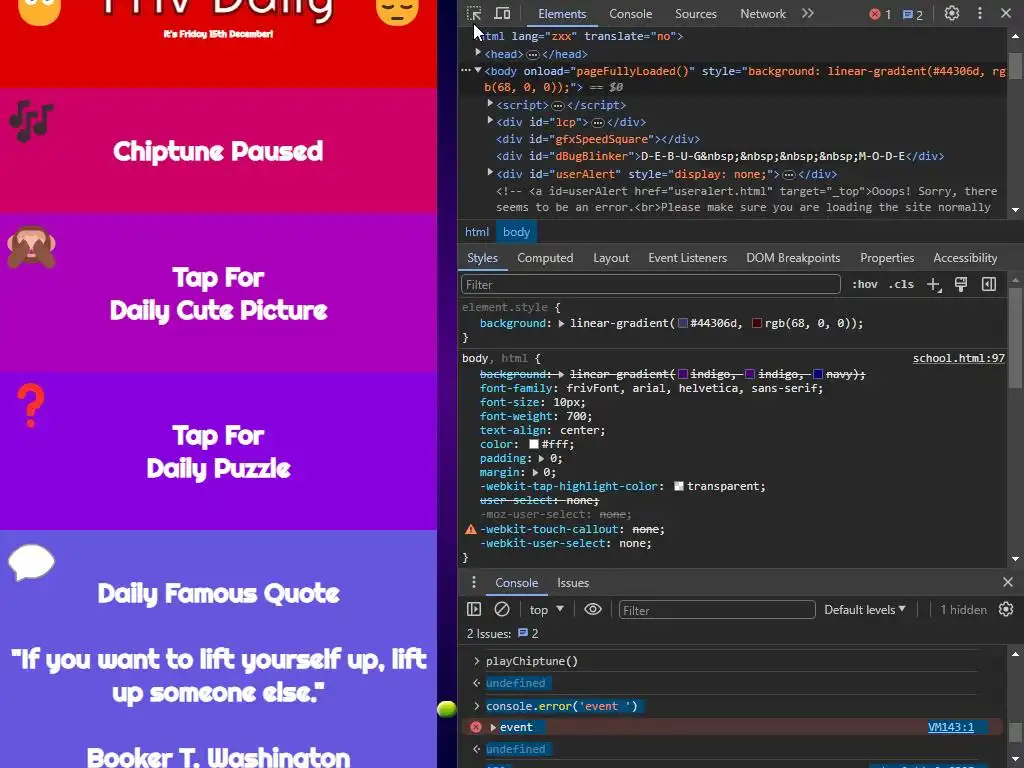Select the dBugBlinker div row
Image resolution: width=1024 pixels, height=768 pixels.
click(720, 156)
